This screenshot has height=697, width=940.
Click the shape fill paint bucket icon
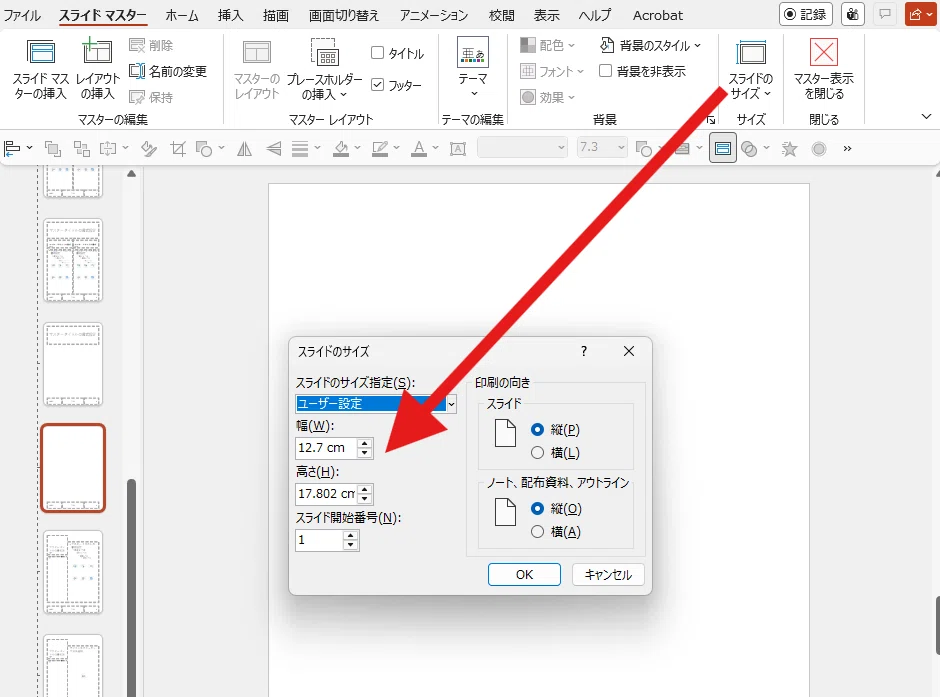[x=341, y=148]
